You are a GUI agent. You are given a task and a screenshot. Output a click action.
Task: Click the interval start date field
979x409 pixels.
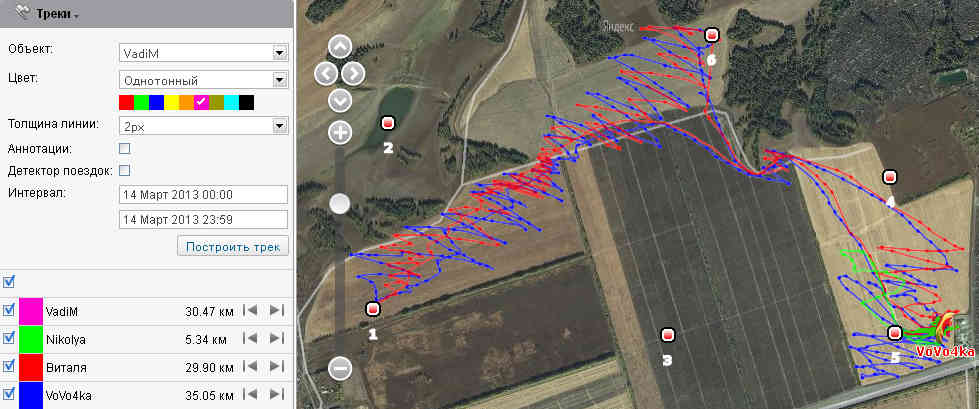[203, 195]
